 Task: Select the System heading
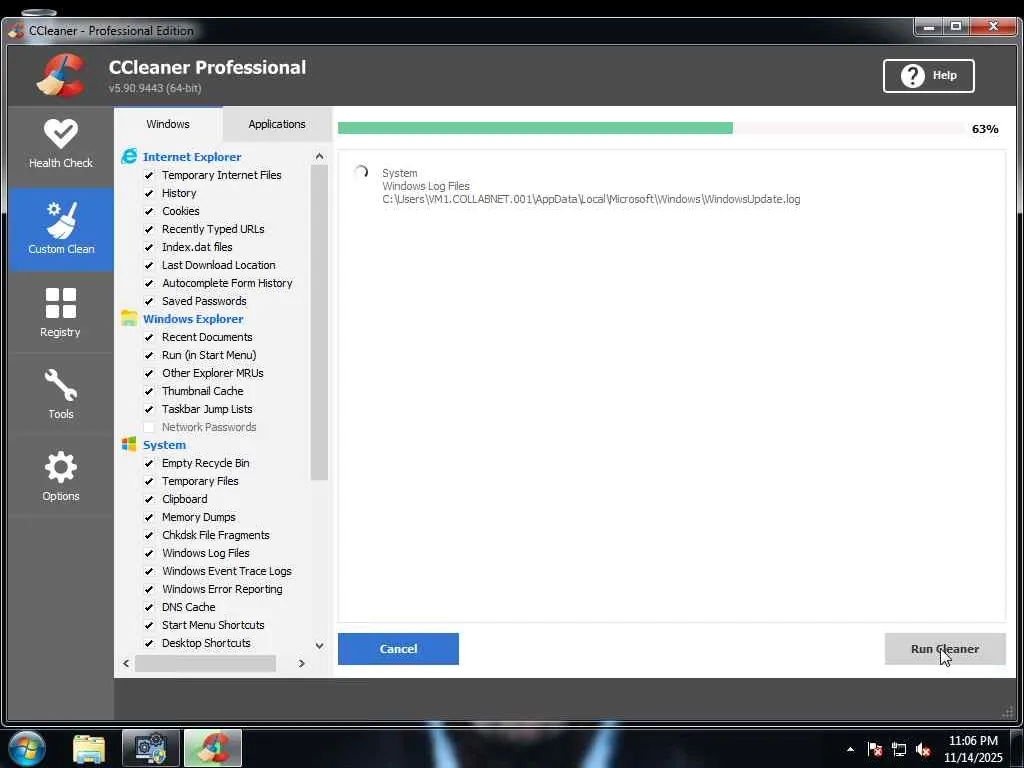point(165,445)
